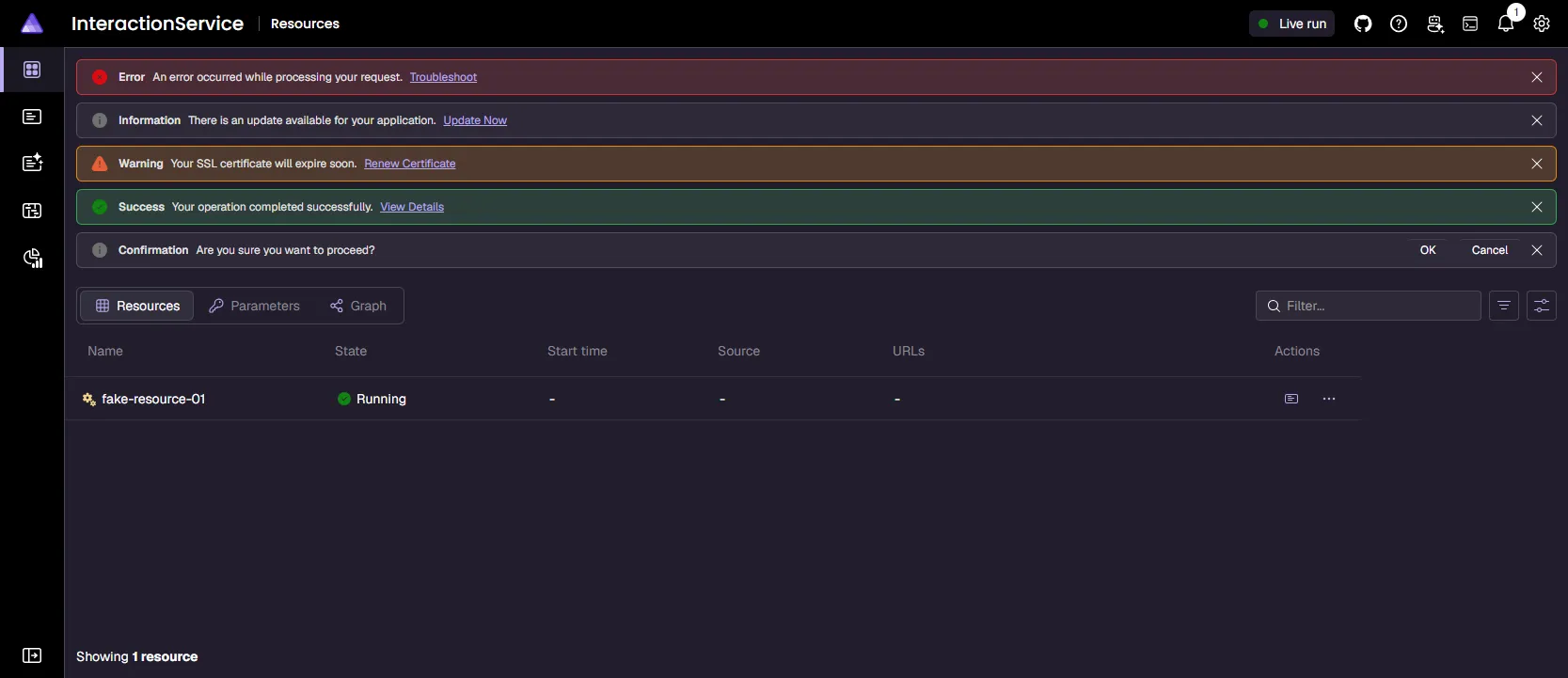Open console logs icon for fake-resource-01

pos(1291,399)
